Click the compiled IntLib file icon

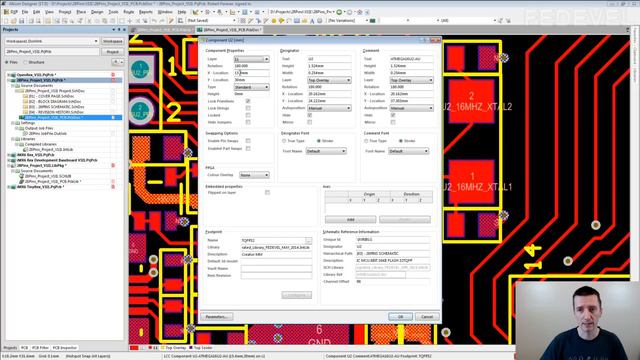pos(25,150)
